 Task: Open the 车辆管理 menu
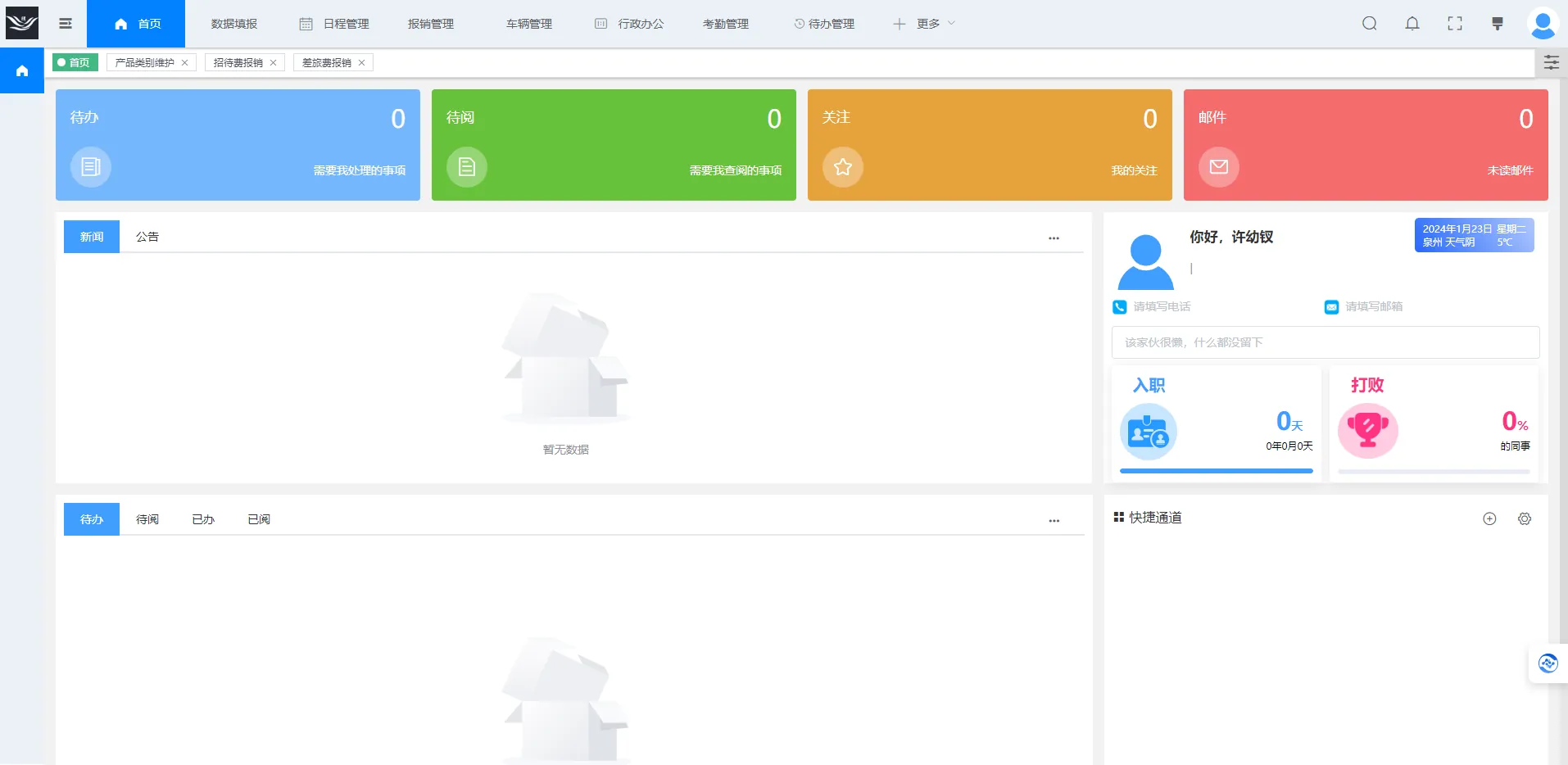pos(529,24)
